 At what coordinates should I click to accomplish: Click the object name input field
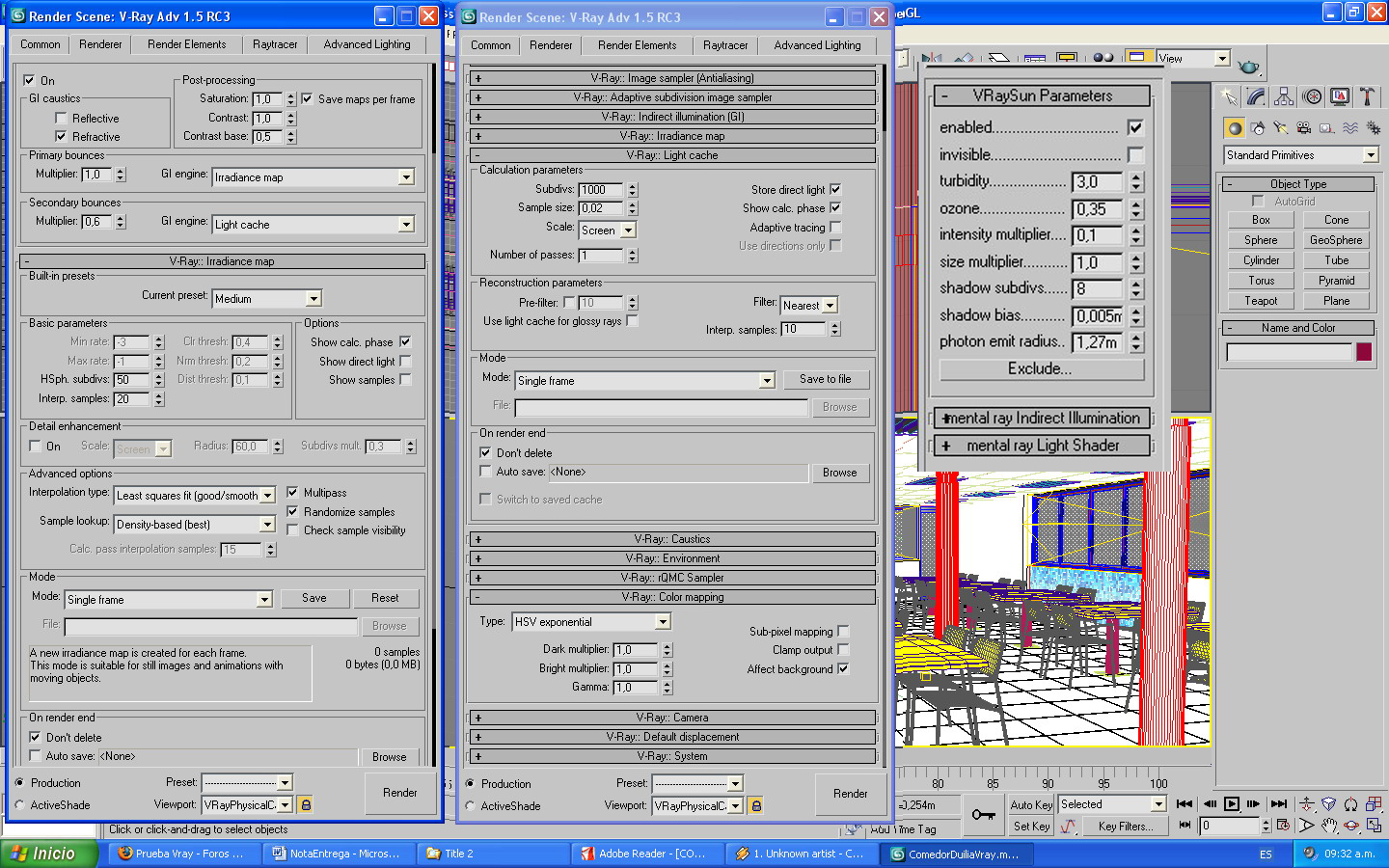pyautogui.click(x=1290, y=352)
